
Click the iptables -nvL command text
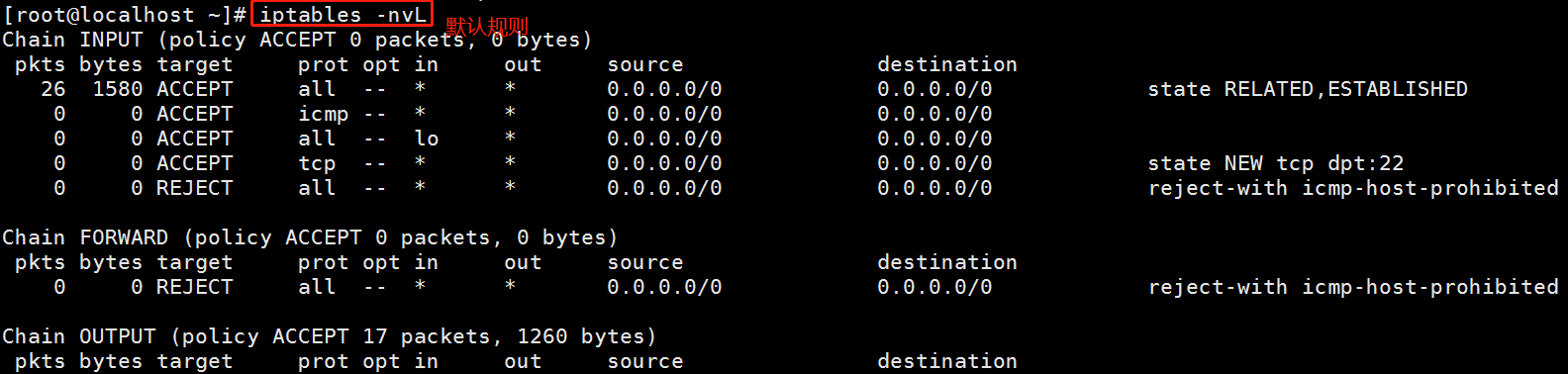[343, 15]
